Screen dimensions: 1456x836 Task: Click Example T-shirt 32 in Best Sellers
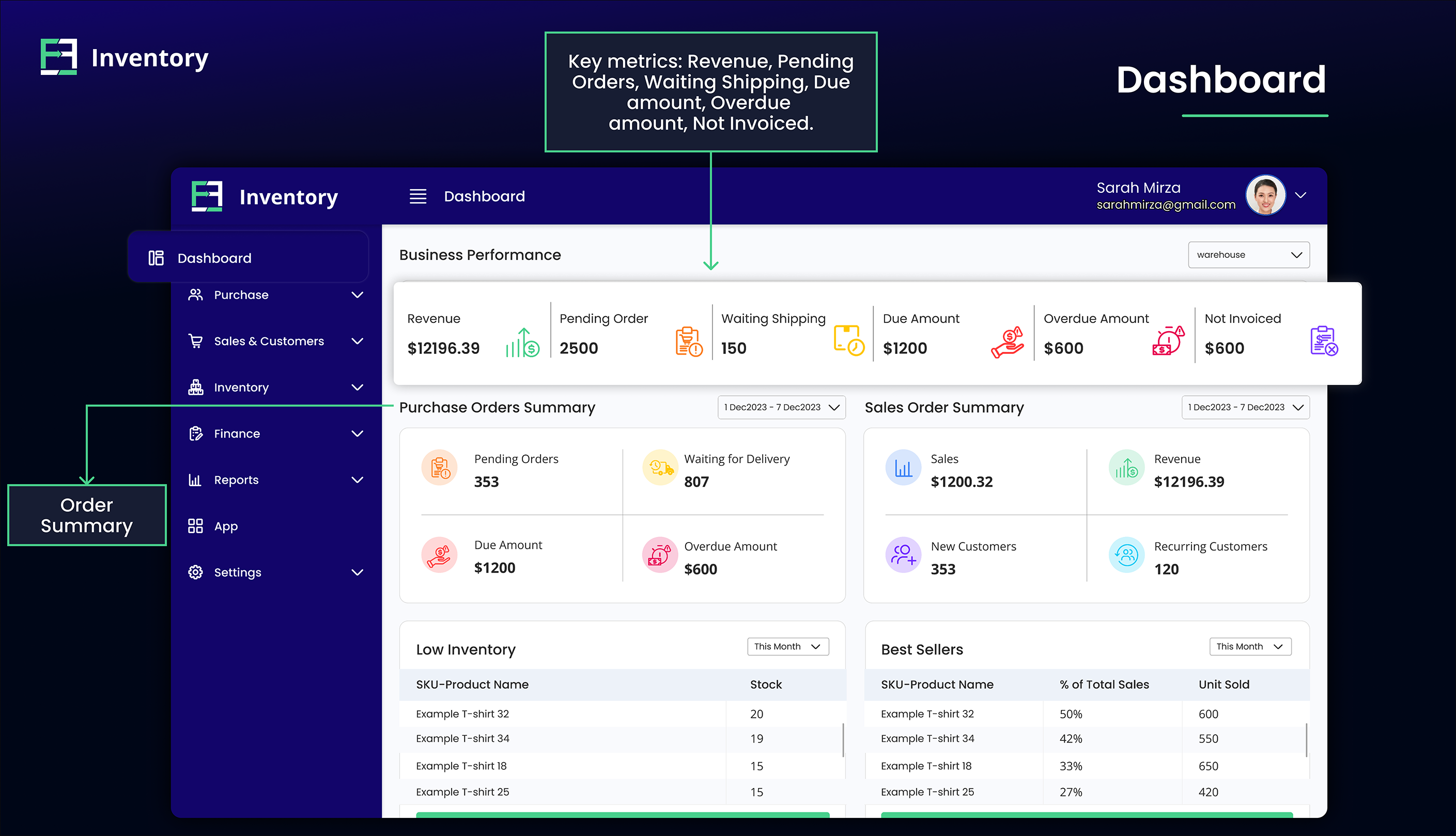point(926,714)
